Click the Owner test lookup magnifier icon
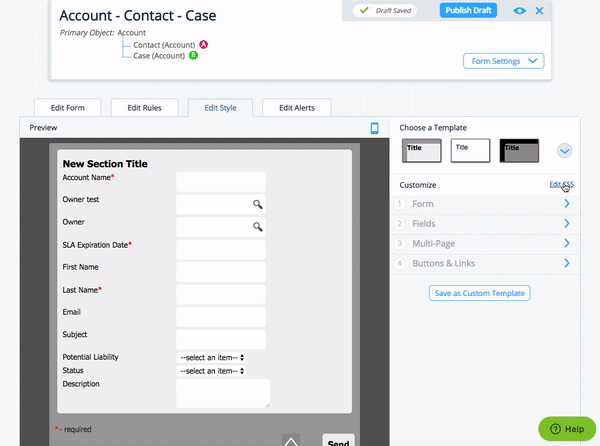The width and height of the screenshot is (600, 446). click(x=257, y=204)
